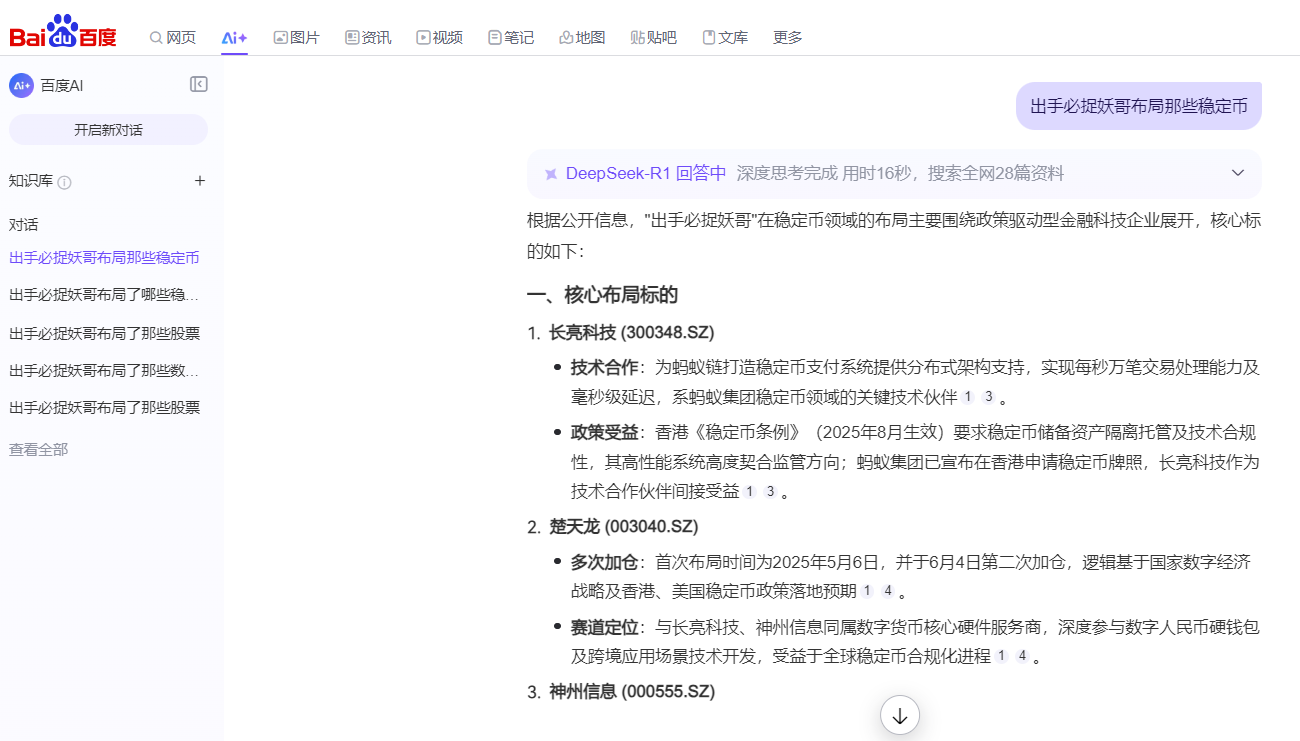Open the 笔记 tab

coord(511,37)
